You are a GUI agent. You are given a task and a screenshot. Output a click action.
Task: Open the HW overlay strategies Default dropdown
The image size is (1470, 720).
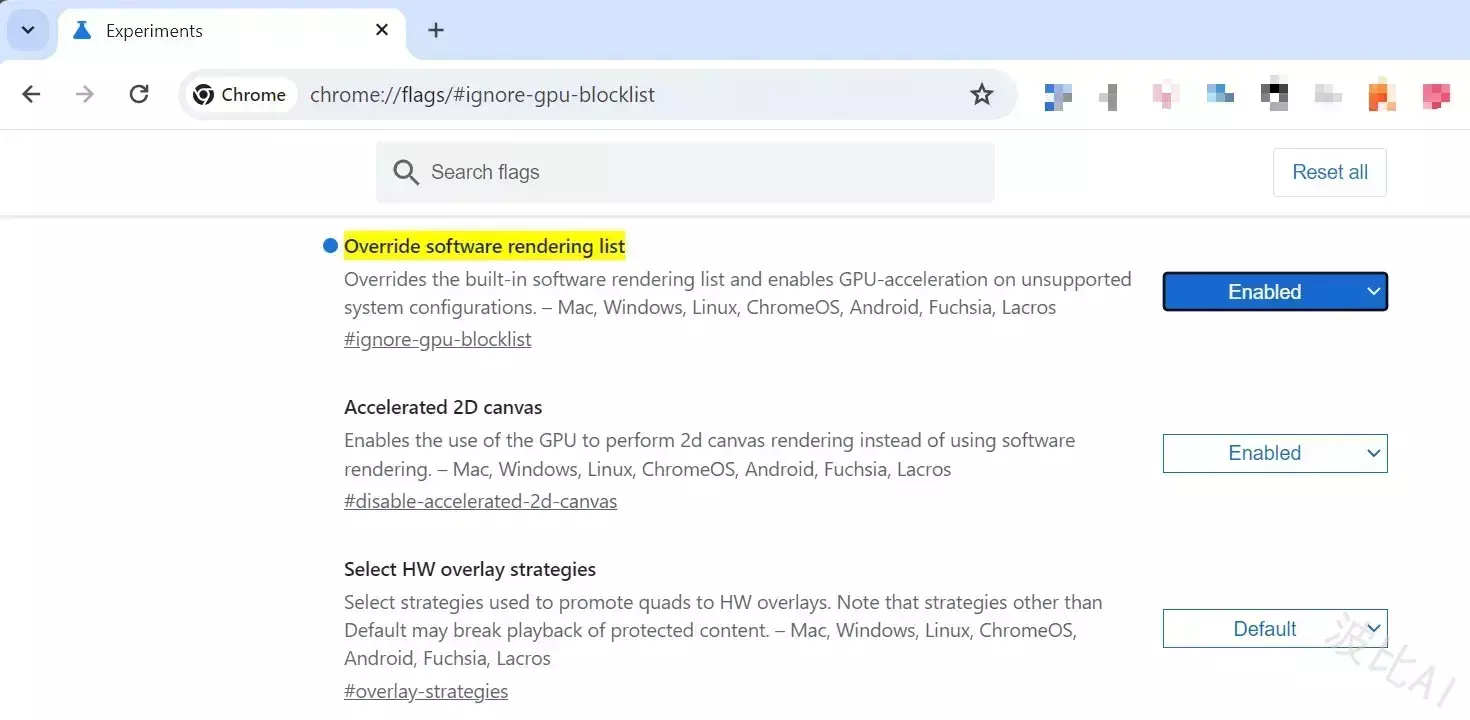pyautogui.click(x=1275, y=629)
